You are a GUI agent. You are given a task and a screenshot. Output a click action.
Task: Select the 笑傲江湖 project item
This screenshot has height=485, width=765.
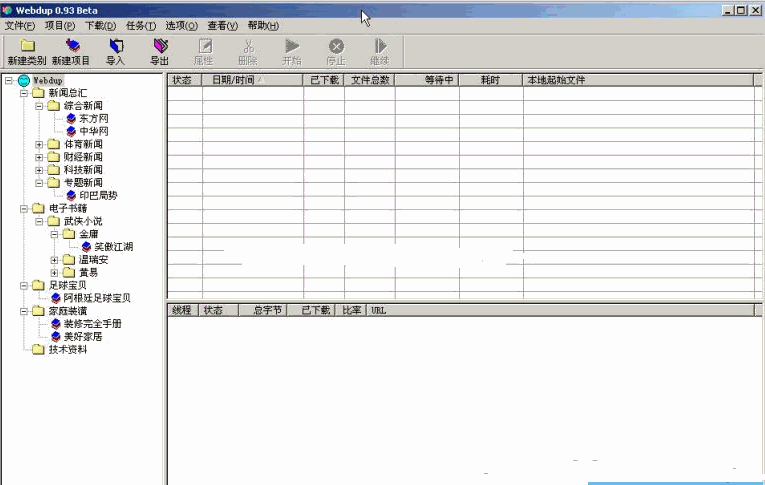[113, 247]
